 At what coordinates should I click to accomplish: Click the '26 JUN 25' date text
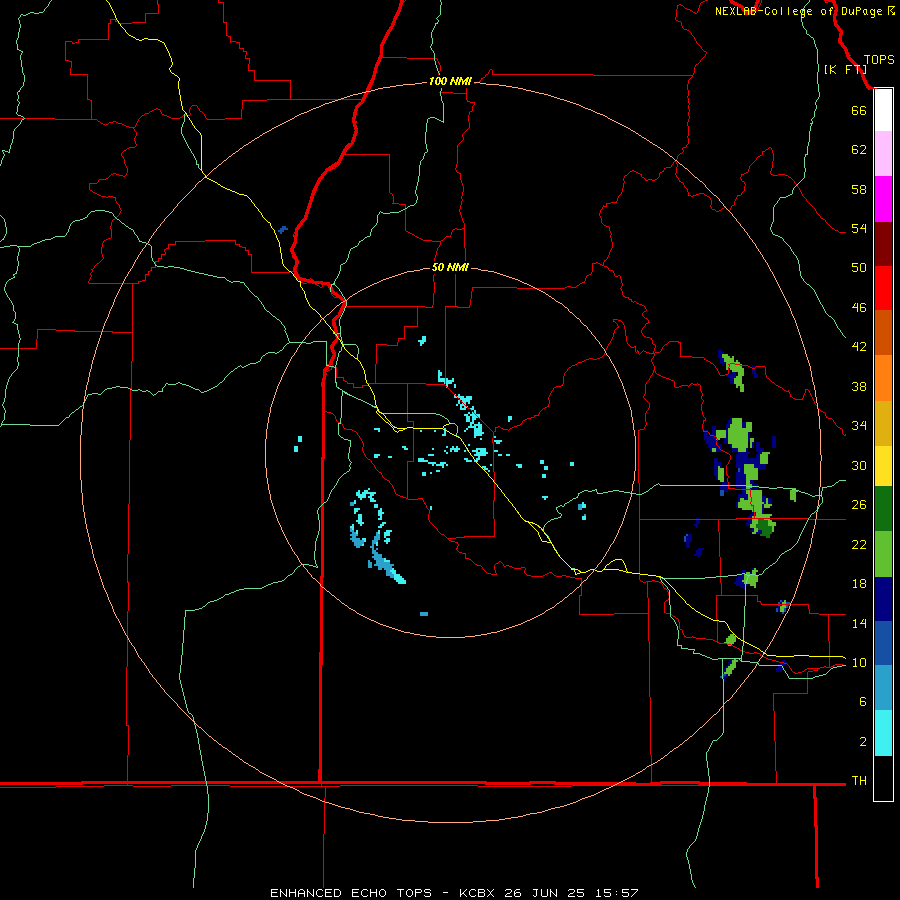pos(545,893)
